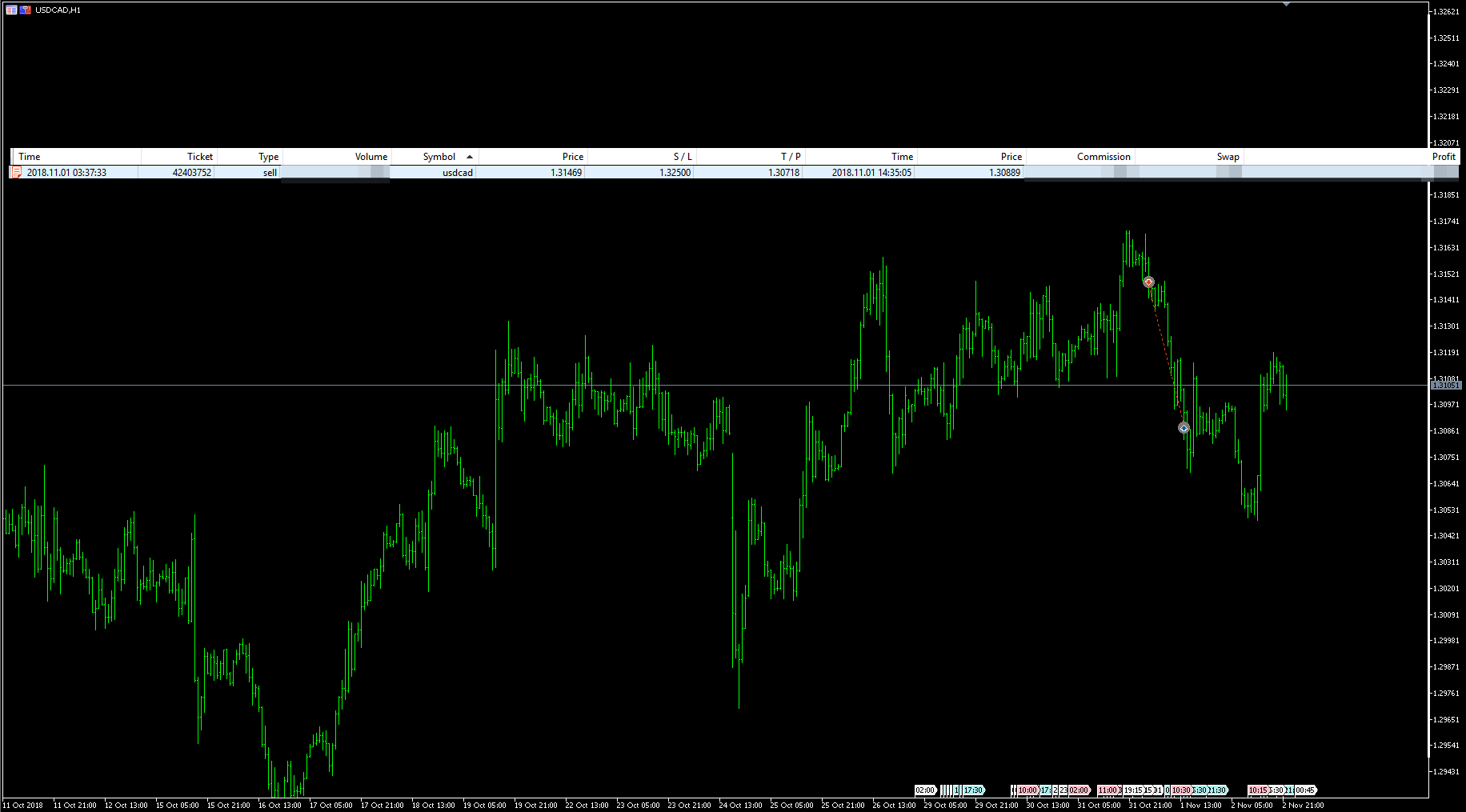Click the 24 Oct 13:00 time axis label

tap(740, 806)
